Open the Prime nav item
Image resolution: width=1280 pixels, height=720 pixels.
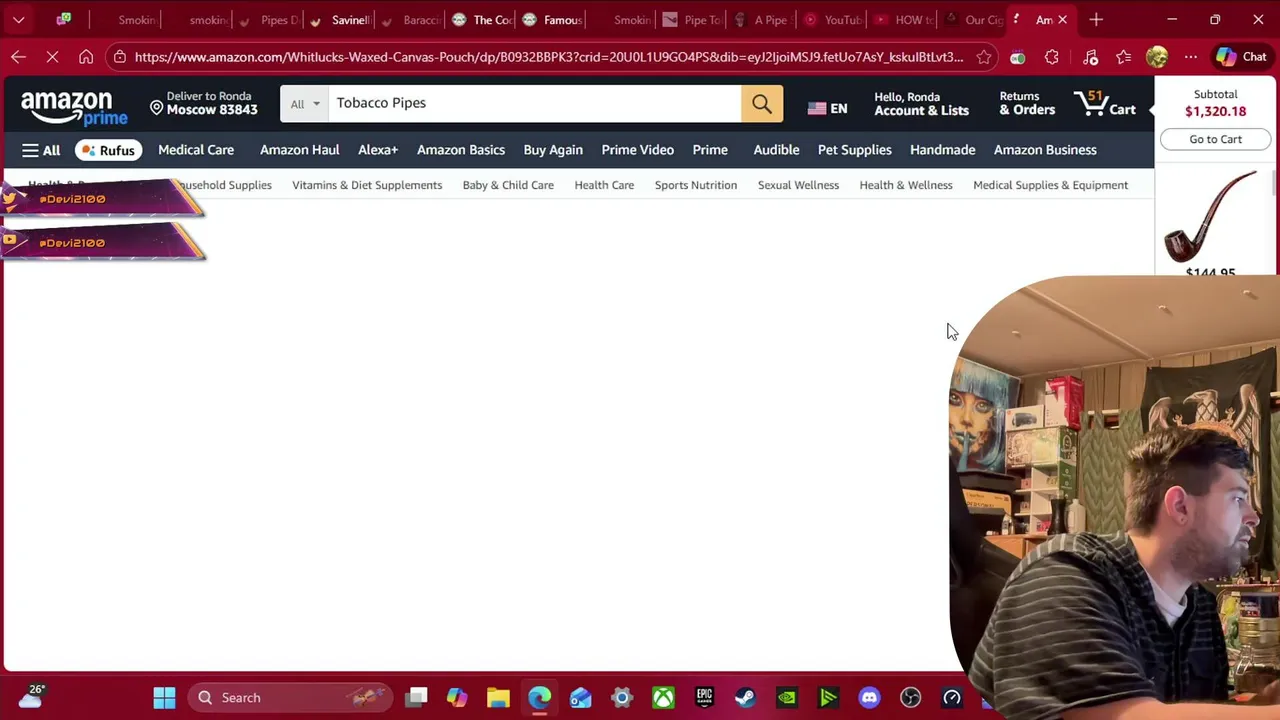tap(710, 150)
